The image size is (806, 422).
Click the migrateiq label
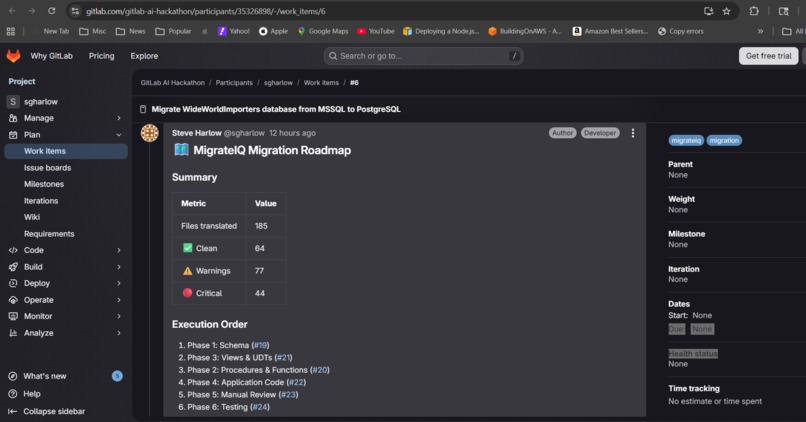tap(686, 140)
